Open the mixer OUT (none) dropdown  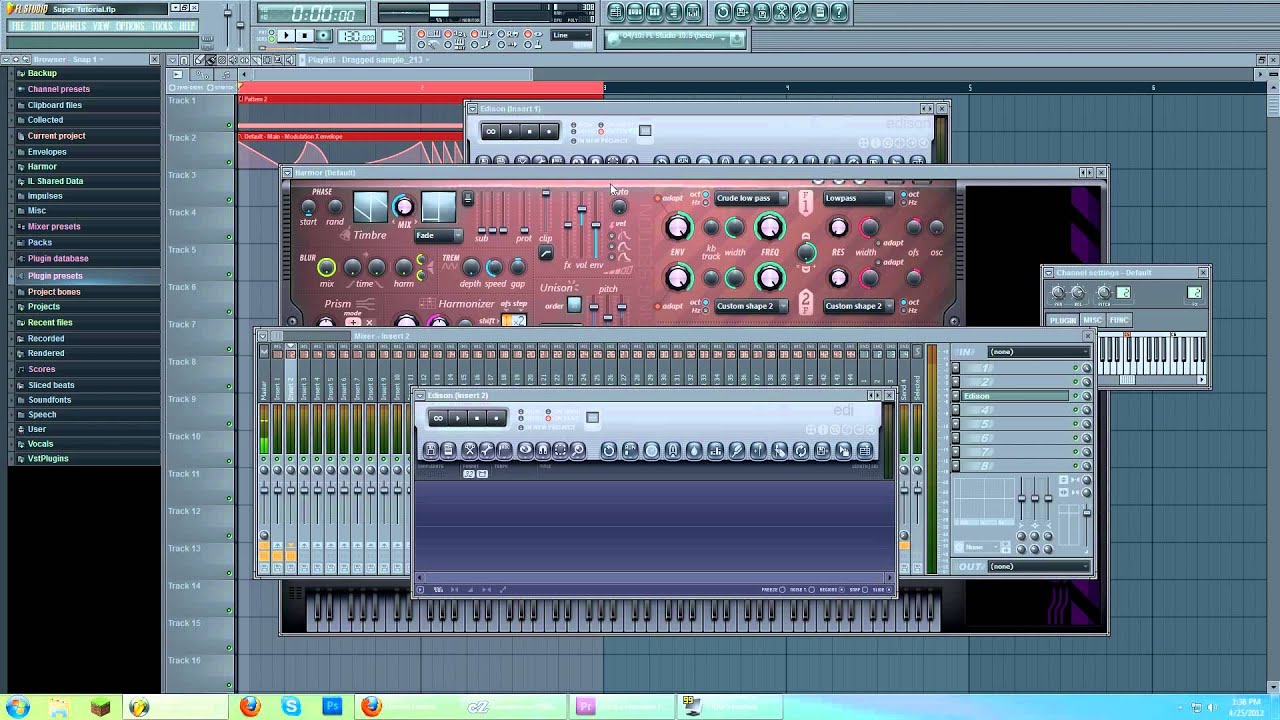(x=1038, y=567)
